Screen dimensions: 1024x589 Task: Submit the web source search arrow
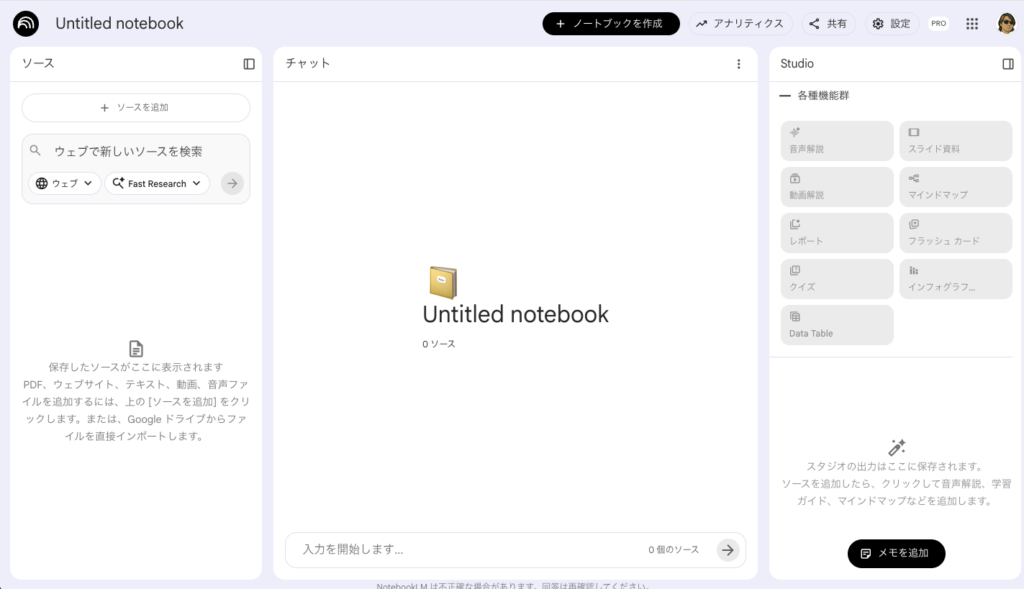pos(232,183)
